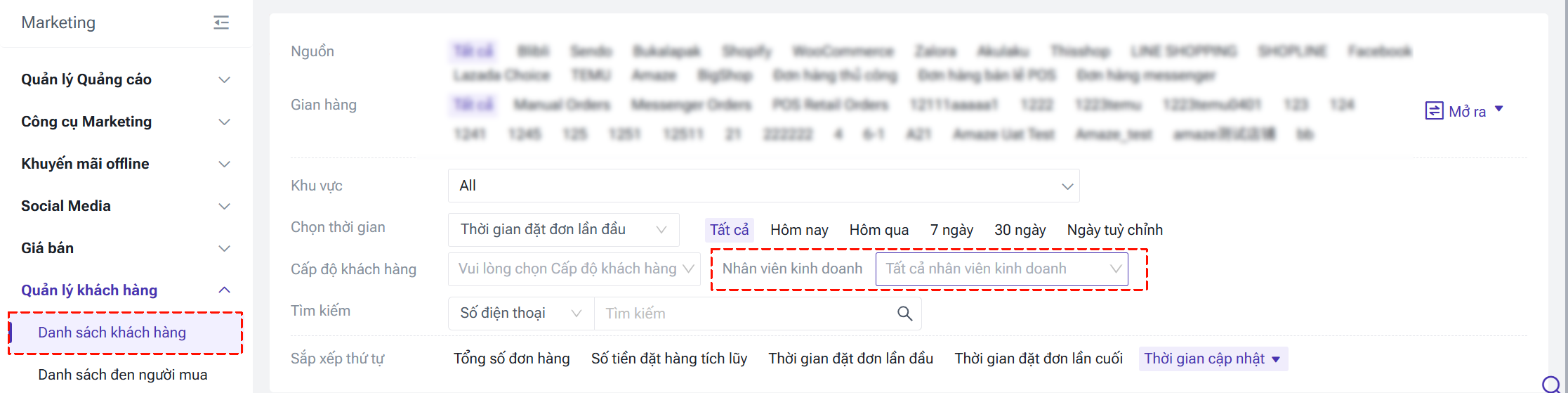Select Ngày tuỳ chỉnh time filter
This screenshot has width=1568, height=393.
(1114, 230)
